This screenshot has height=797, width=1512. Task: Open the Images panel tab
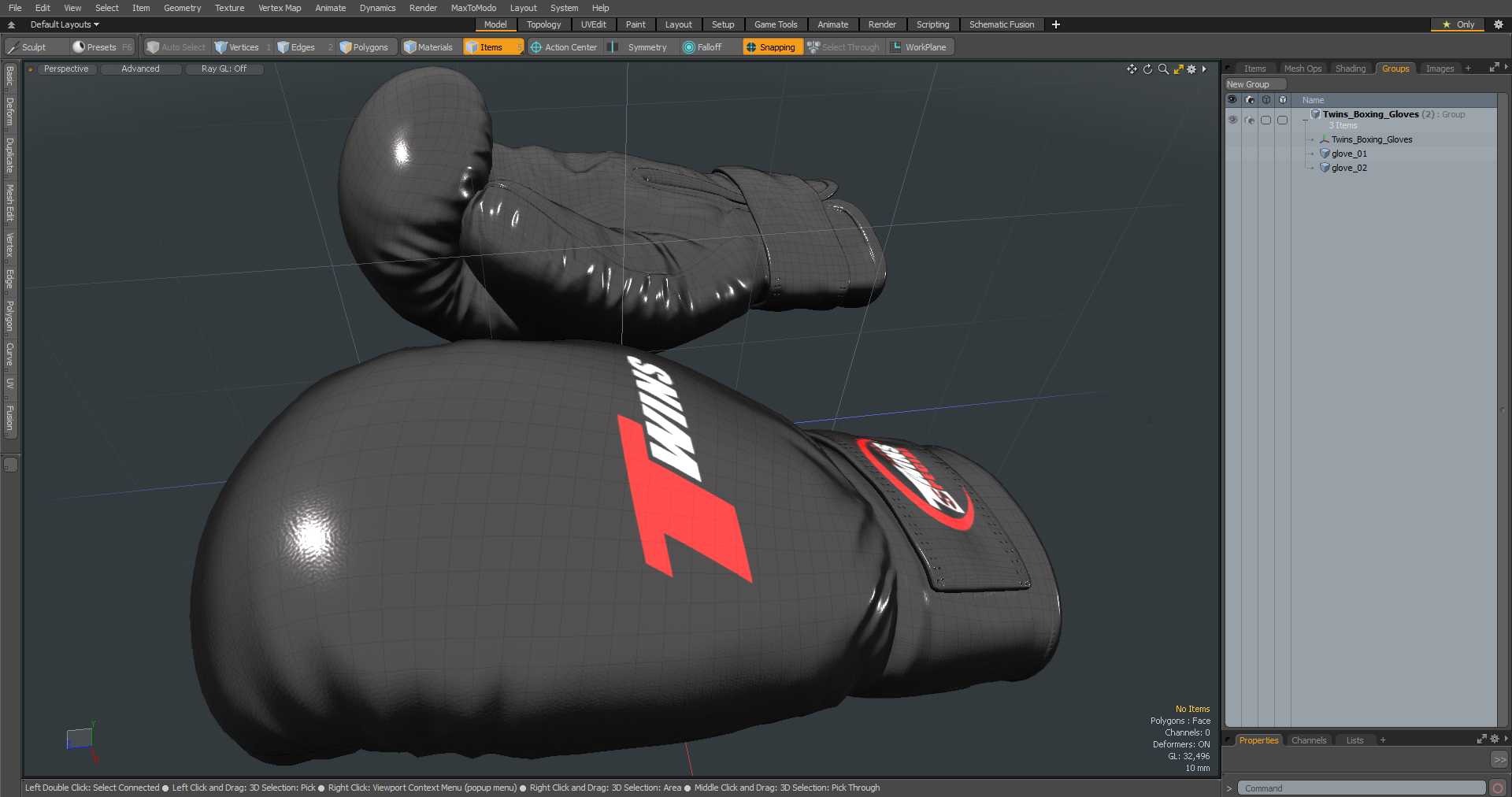[1440, 69]
